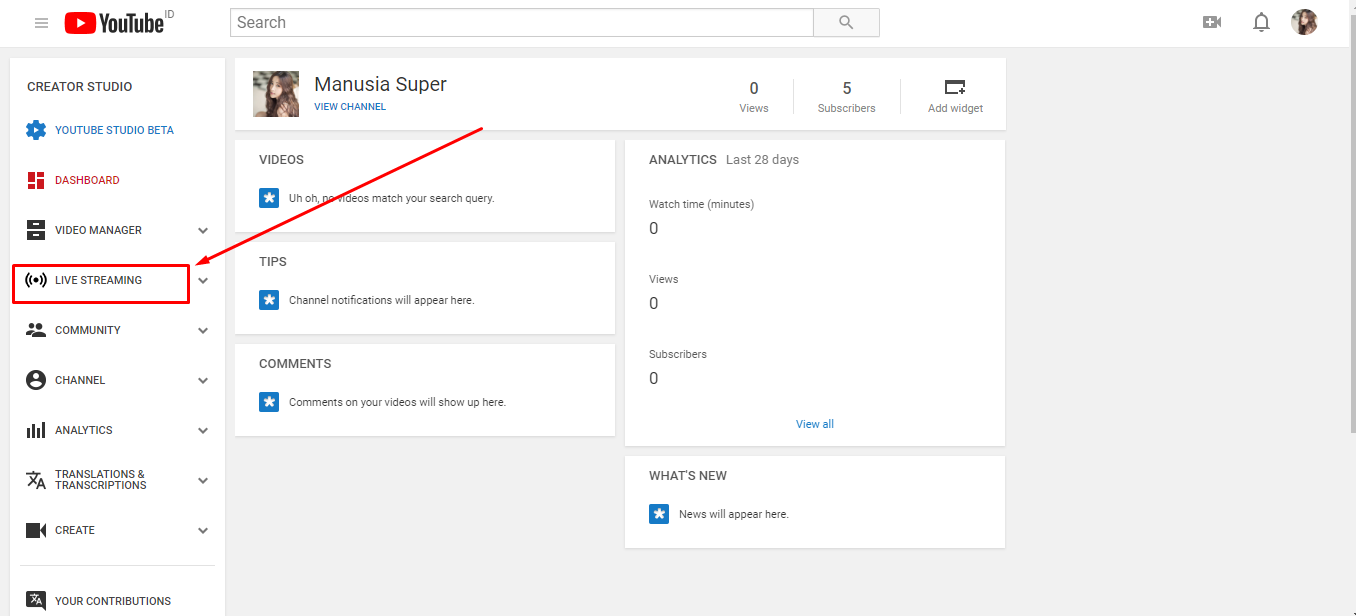This screenshot has width=1356, height=616.
Task: Click the star icon in Videos panel
Action: click(269, 198)
